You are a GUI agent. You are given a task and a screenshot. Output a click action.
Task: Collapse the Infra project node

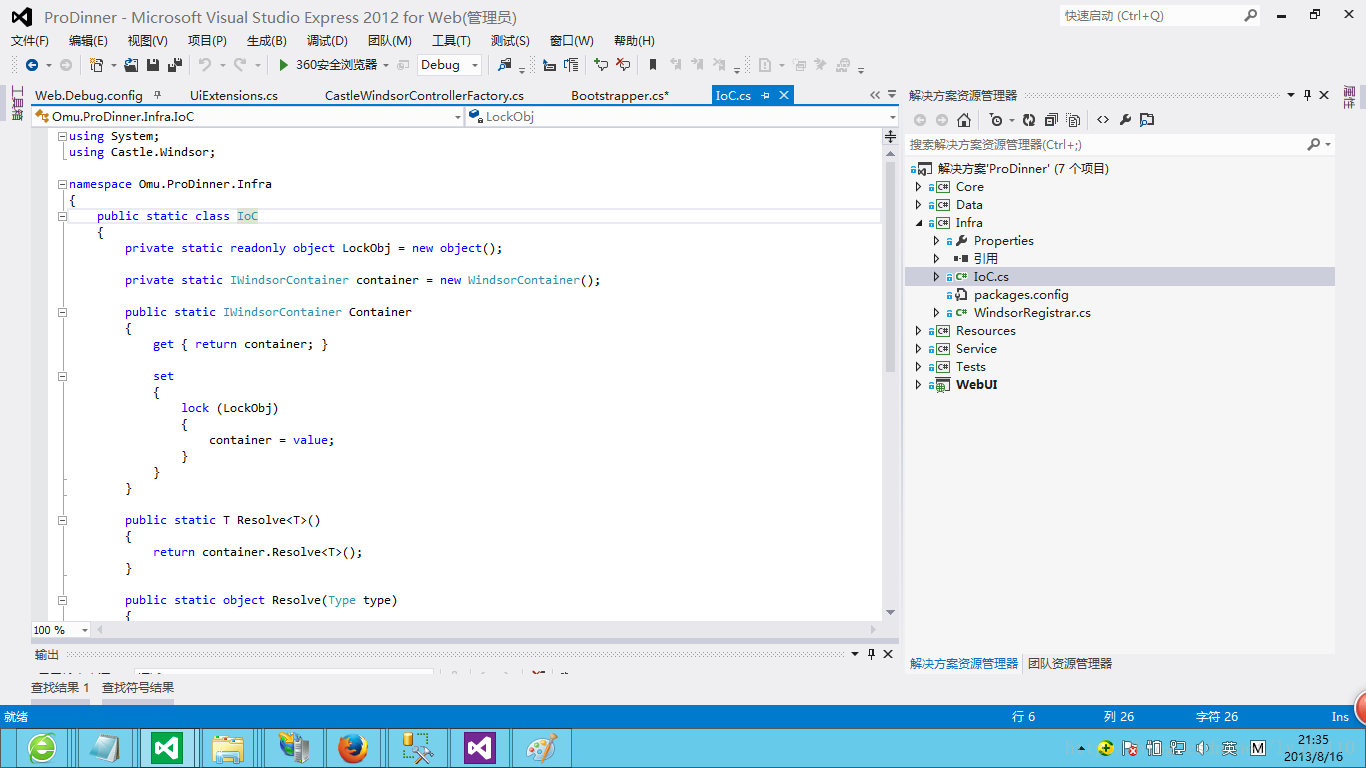pos(919,223)
